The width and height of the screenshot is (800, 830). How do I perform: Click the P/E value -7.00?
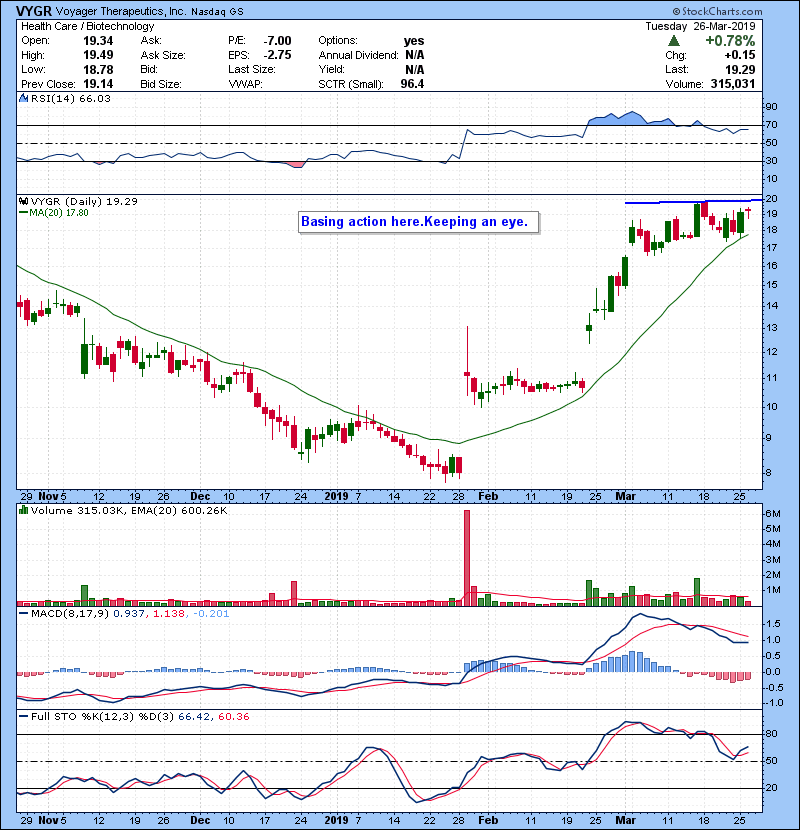(277, 41)
